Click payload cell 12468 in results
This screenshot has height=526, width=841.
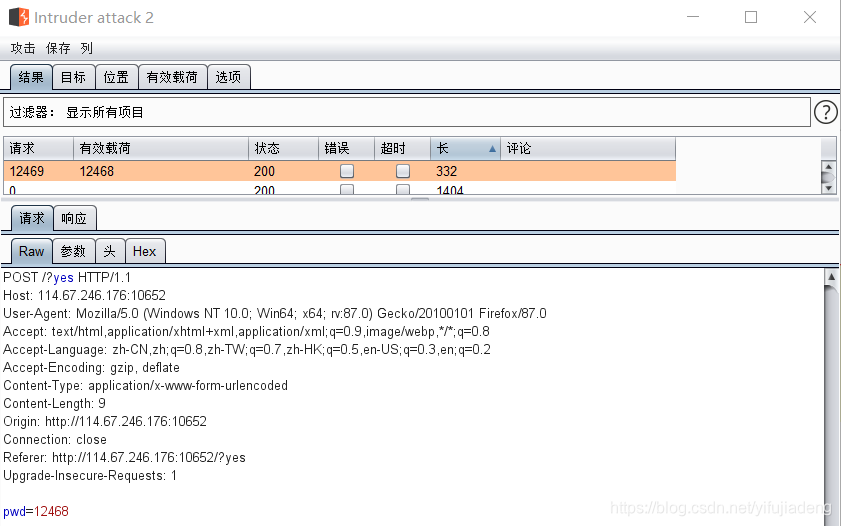97,172
